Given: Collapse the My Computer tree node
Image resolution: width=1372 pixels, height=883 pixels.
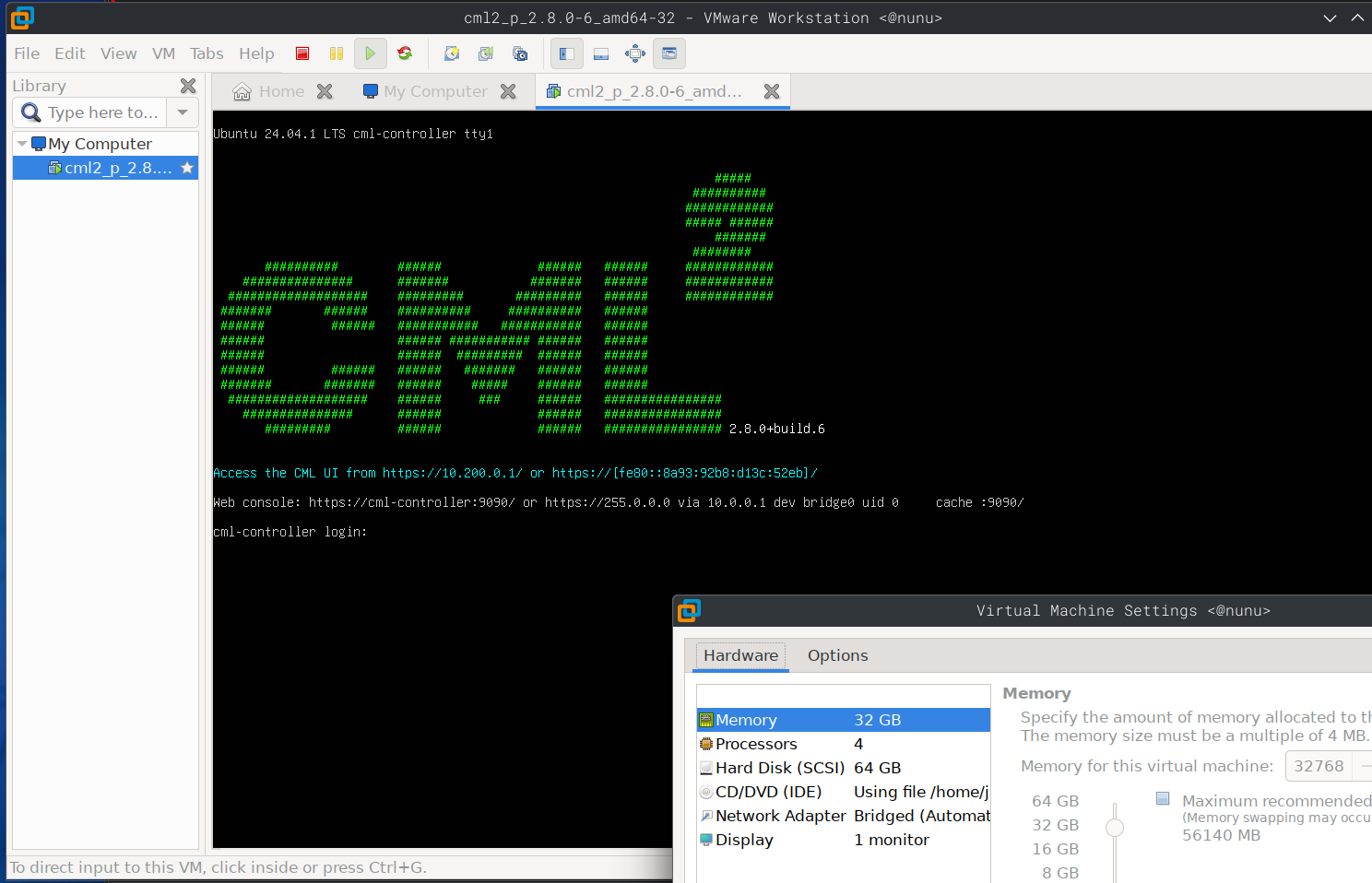Looking at the screenshot, I should (x=22, y=144).
